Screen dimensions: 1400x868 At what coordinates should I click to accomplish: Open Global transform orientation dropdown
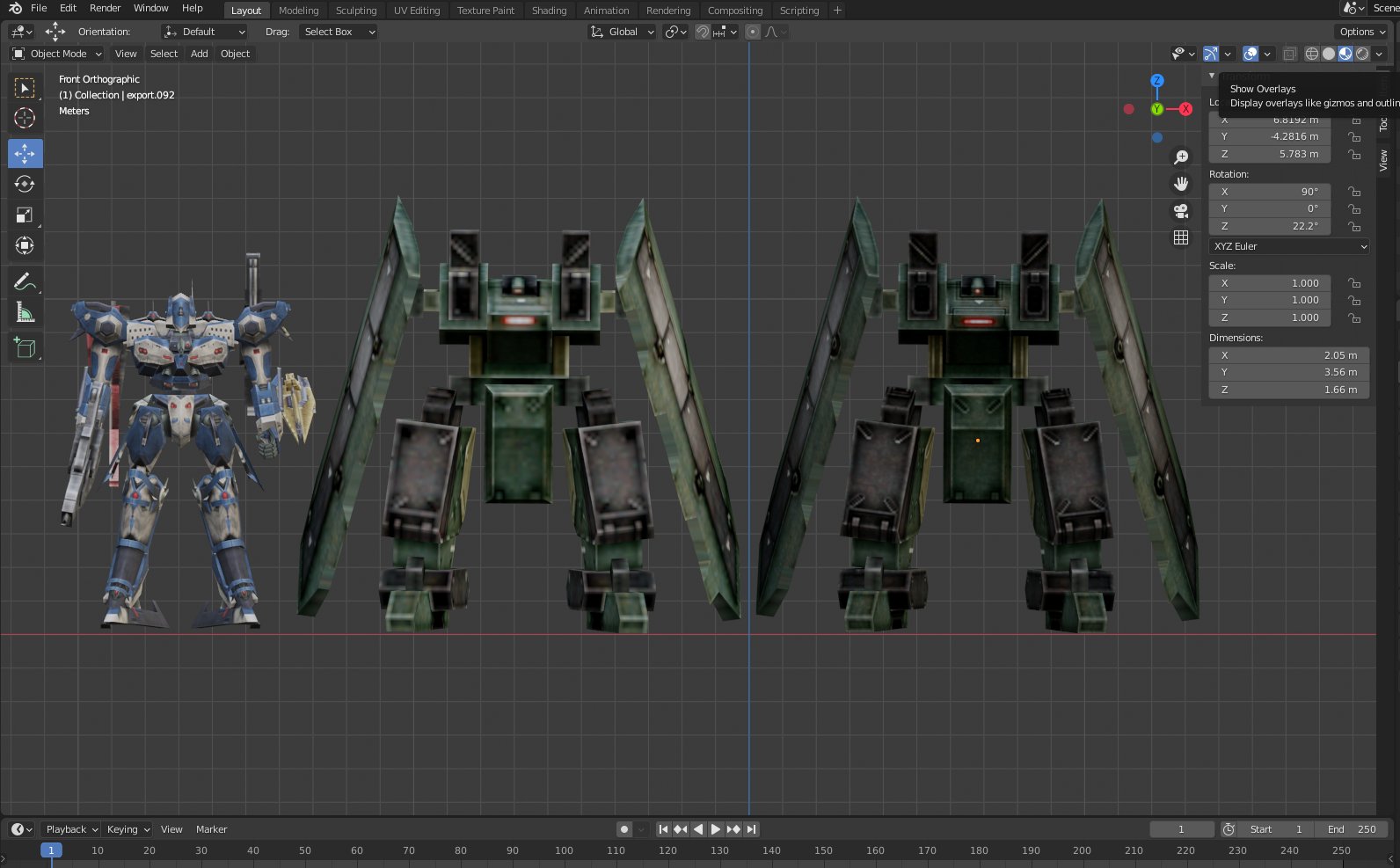[x=622, y=32]
